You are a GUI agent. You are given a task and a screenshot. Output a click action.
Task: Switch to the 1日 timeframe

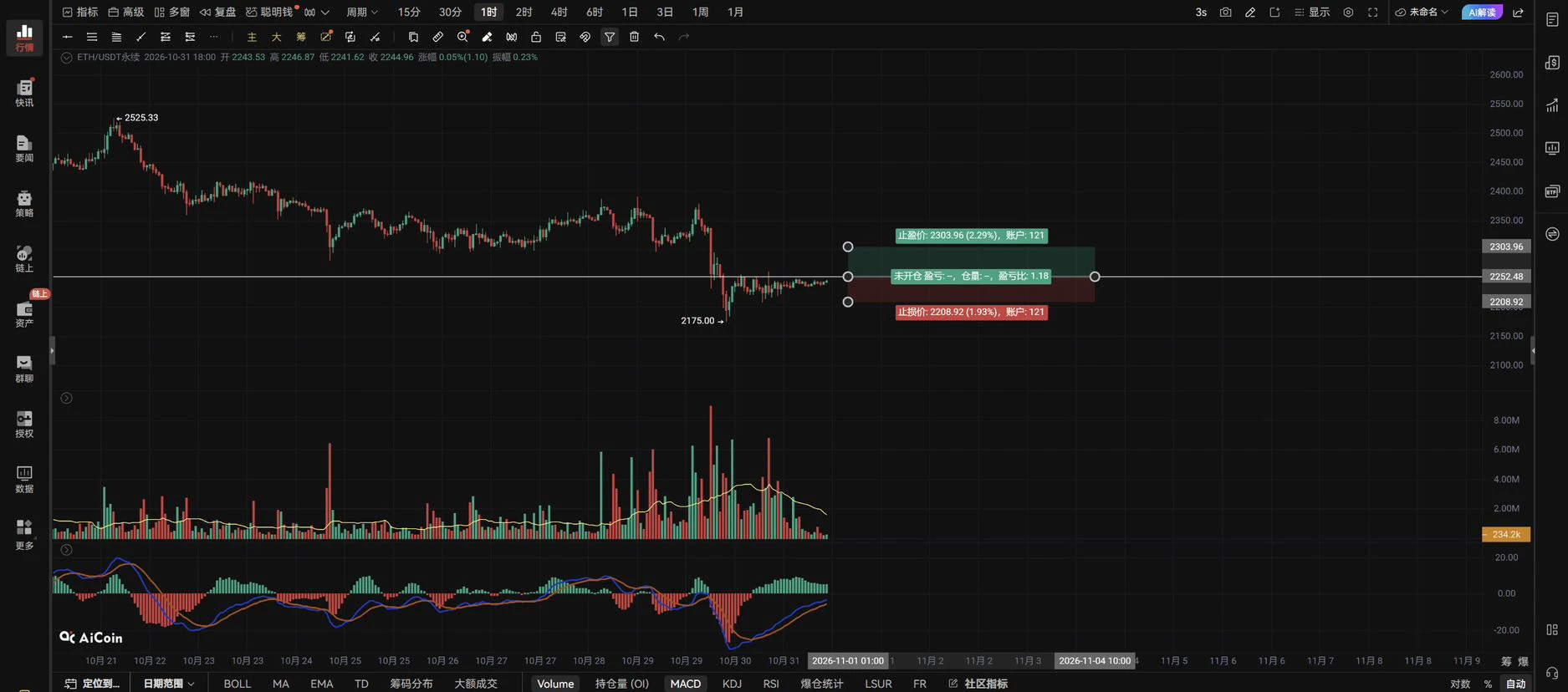(x=630, y=13)
